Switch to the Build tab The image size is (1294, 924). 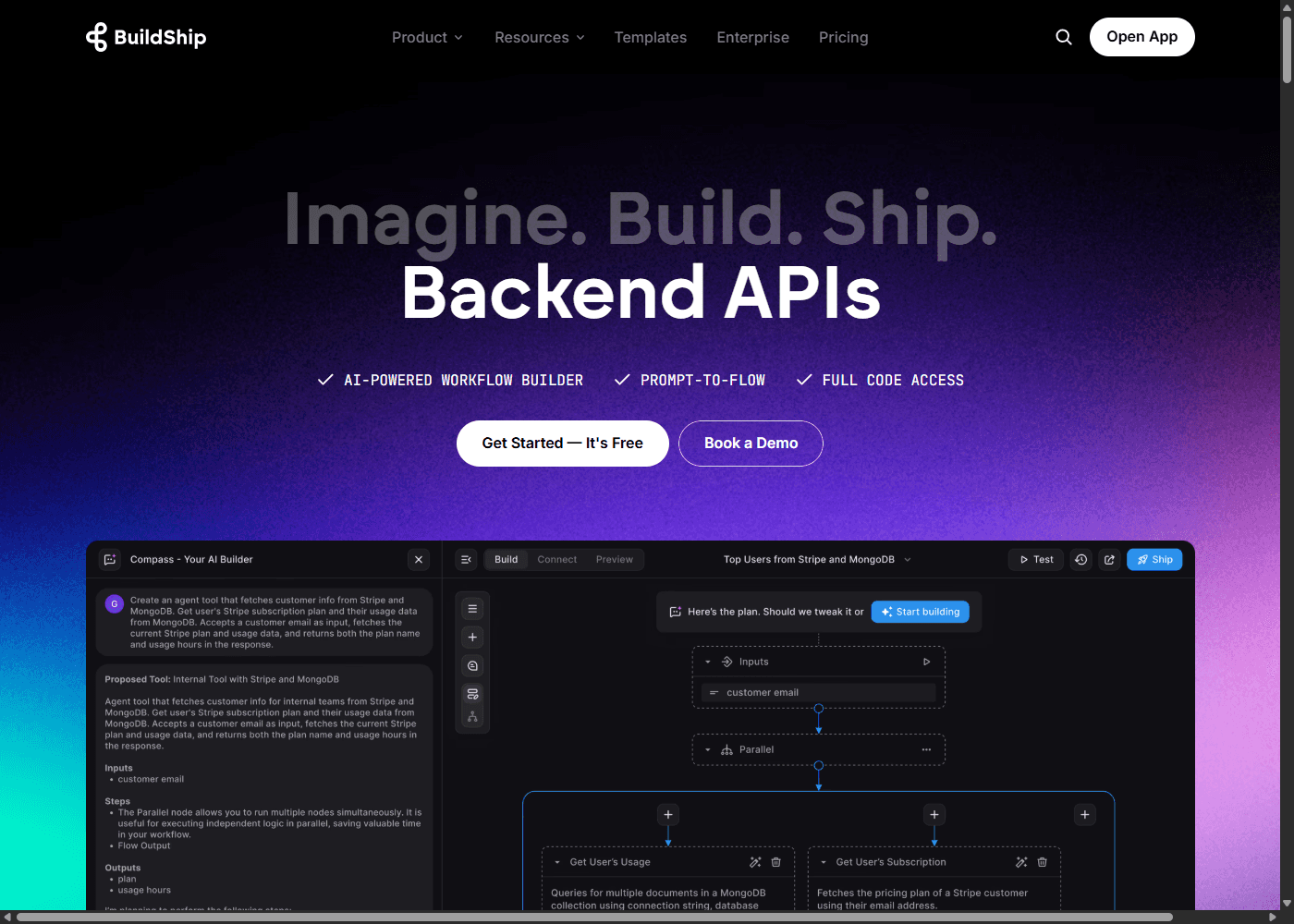pyautogui.click(x=507, y=560)
